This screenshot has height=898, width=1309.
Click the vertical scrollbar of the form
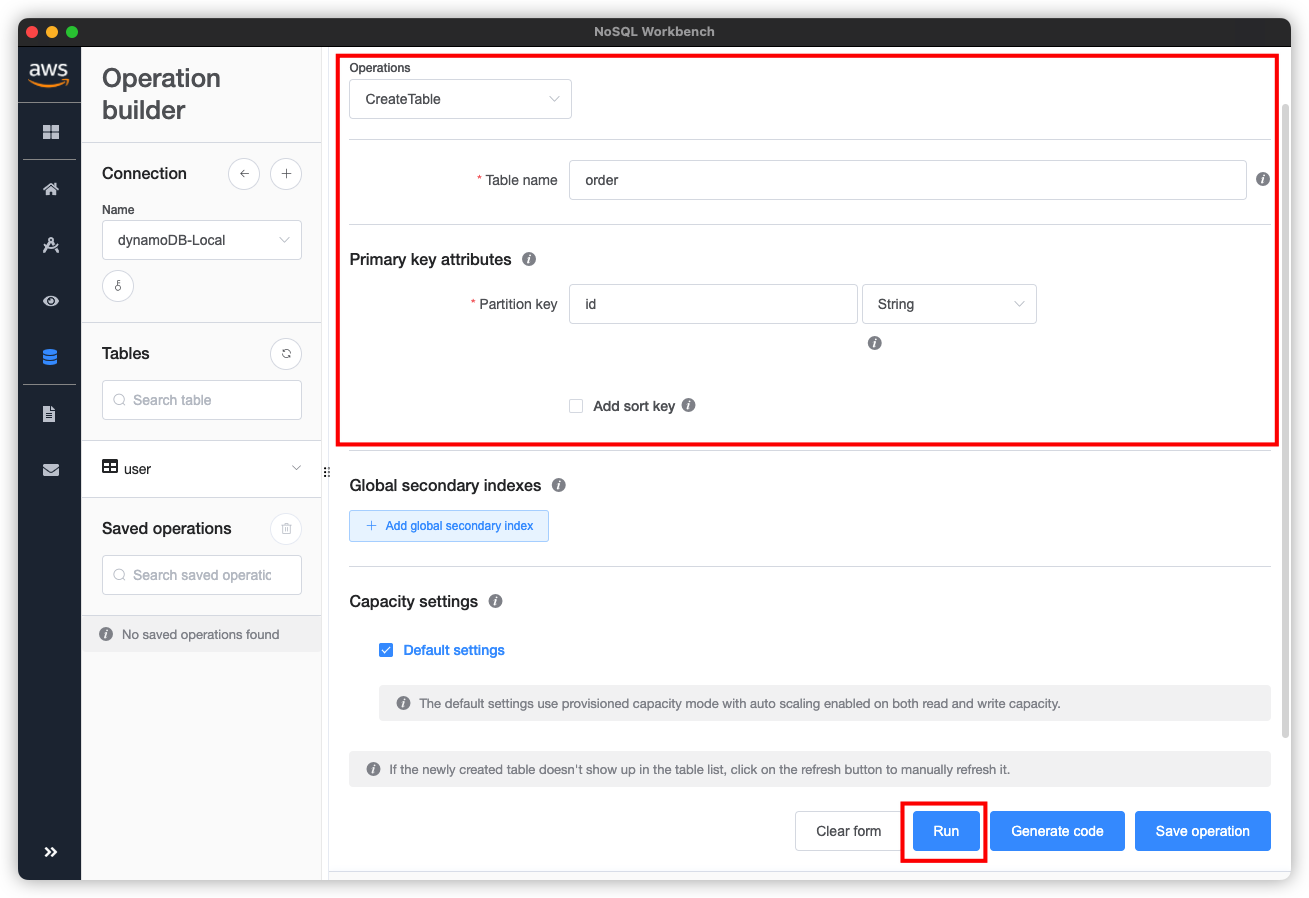[x=1285, y=420]
